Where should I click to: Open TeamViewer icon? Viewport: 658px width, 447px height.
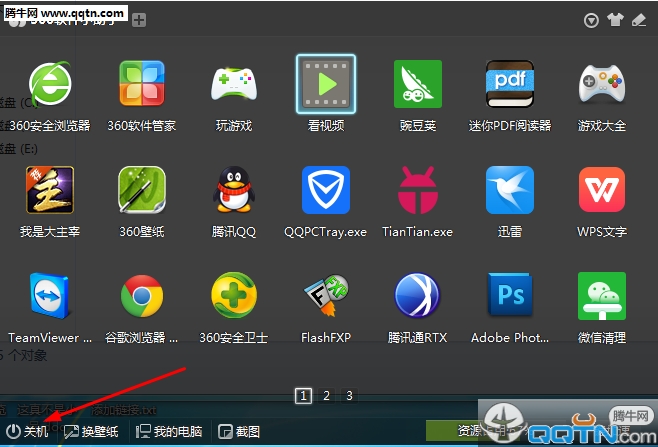pos(50,296)
